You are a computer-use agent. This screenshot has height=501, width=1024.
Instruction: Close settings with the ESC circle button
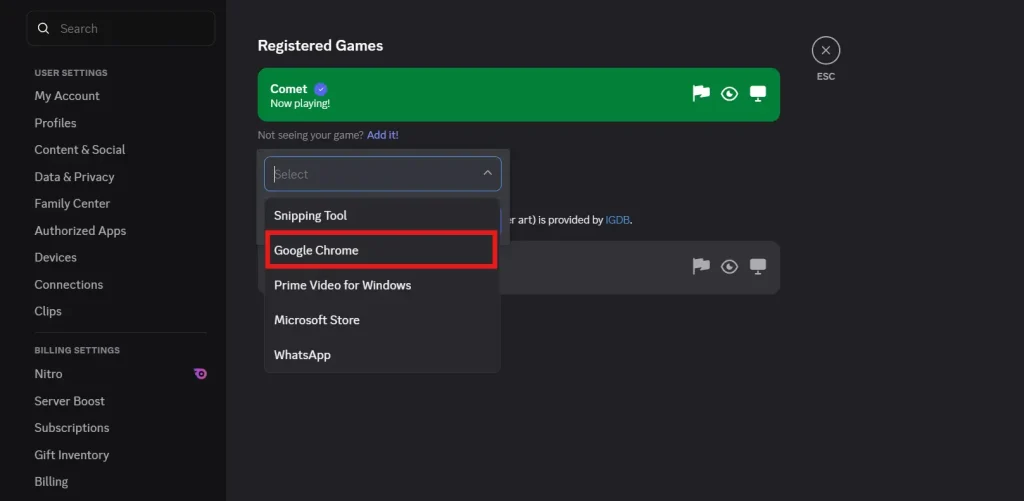click(825, 50)
